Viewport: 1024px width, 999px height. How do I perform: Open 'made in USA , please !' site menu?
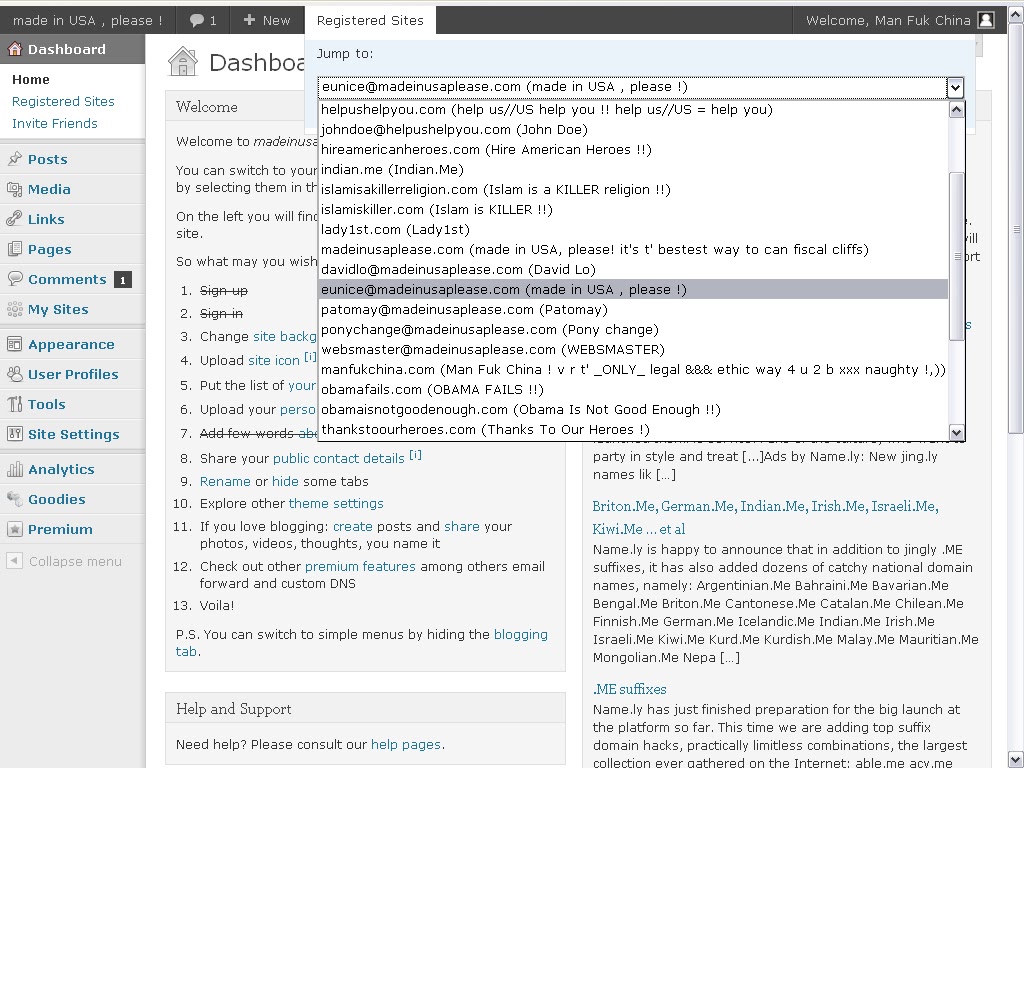pyautogui.click(x=88, y=20)
